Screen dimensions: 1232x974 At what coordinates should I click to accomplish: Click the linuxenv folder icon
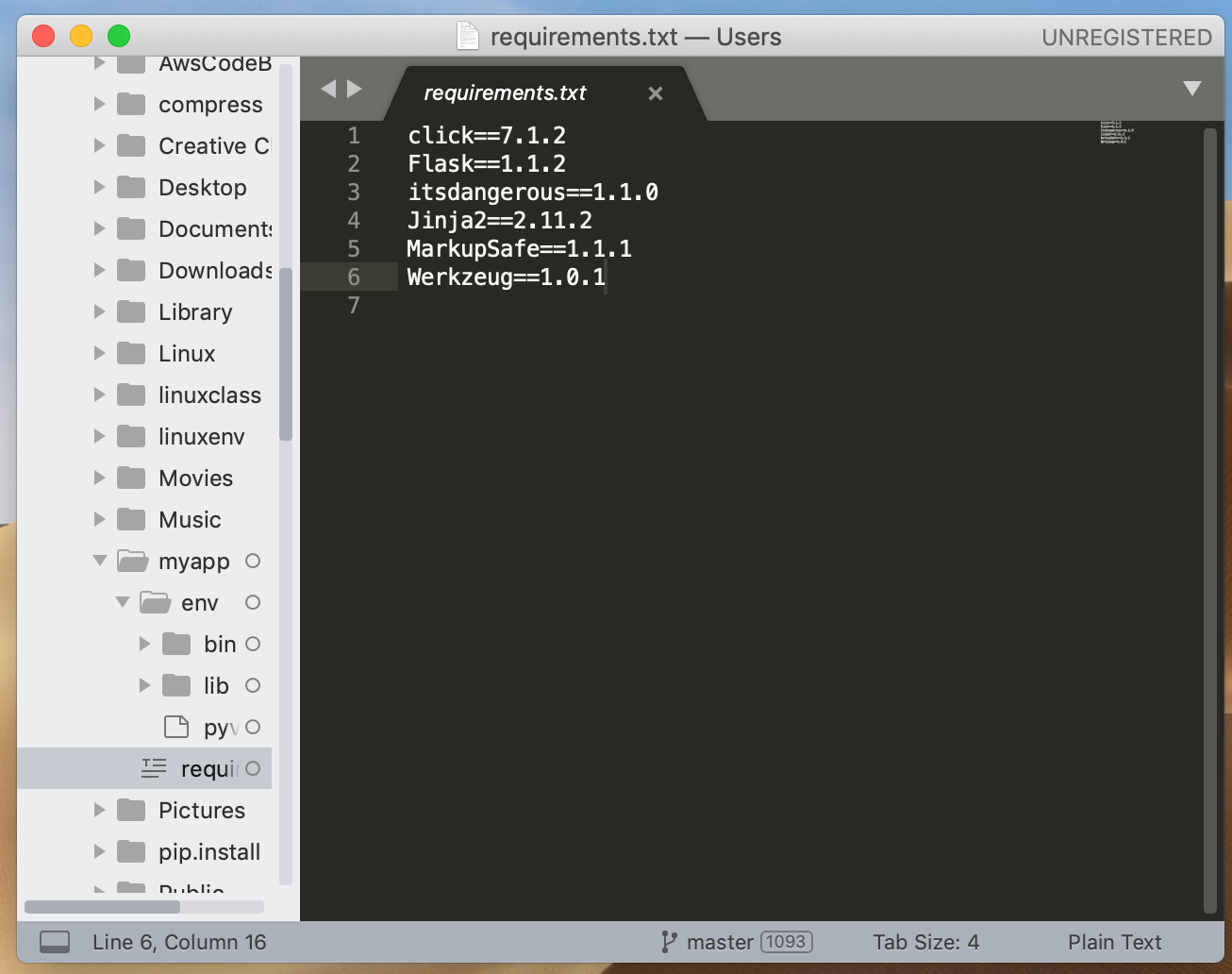pos(131,436)
